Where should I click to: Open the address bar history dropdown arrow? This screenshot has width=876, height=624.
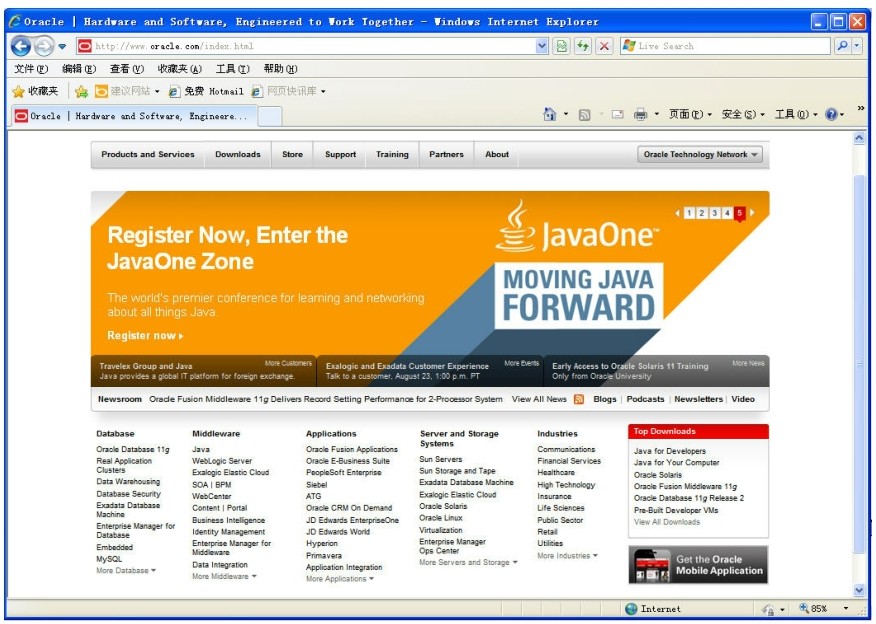(542, 46)
